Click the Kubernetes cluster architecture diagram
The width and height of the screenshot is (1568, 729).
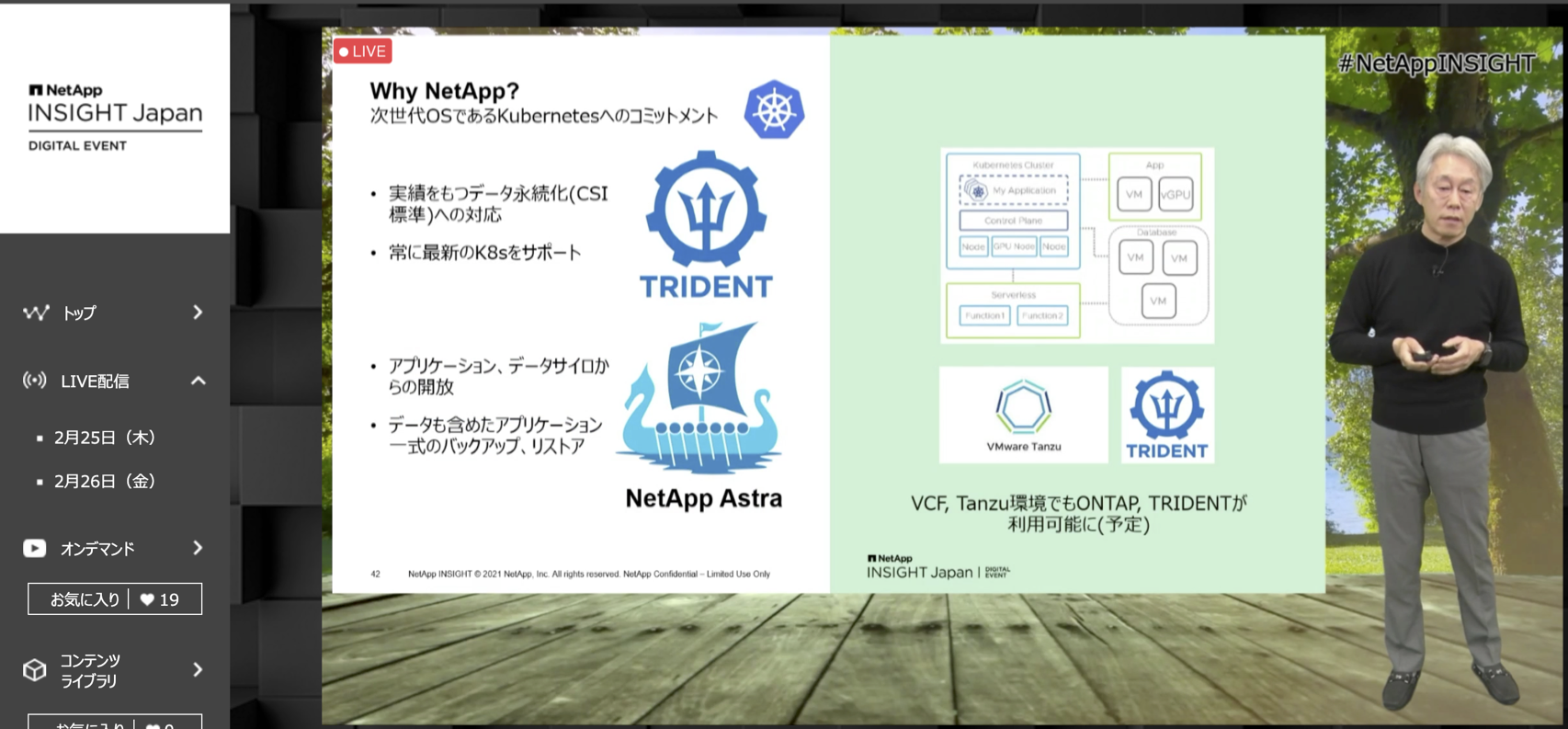pos(1077,245)
